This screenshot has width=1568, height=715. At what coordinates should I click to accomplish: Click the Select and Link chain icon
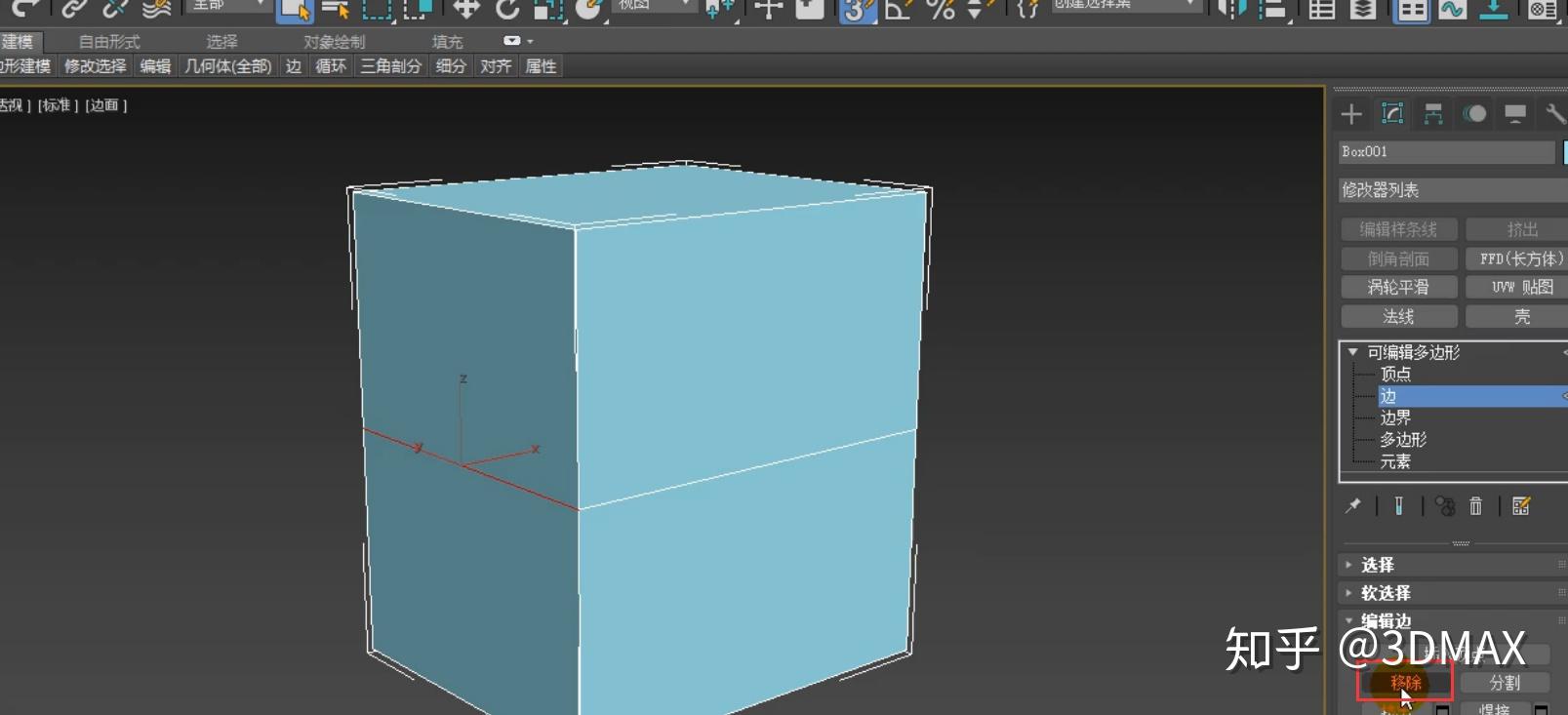coord(74,8)
